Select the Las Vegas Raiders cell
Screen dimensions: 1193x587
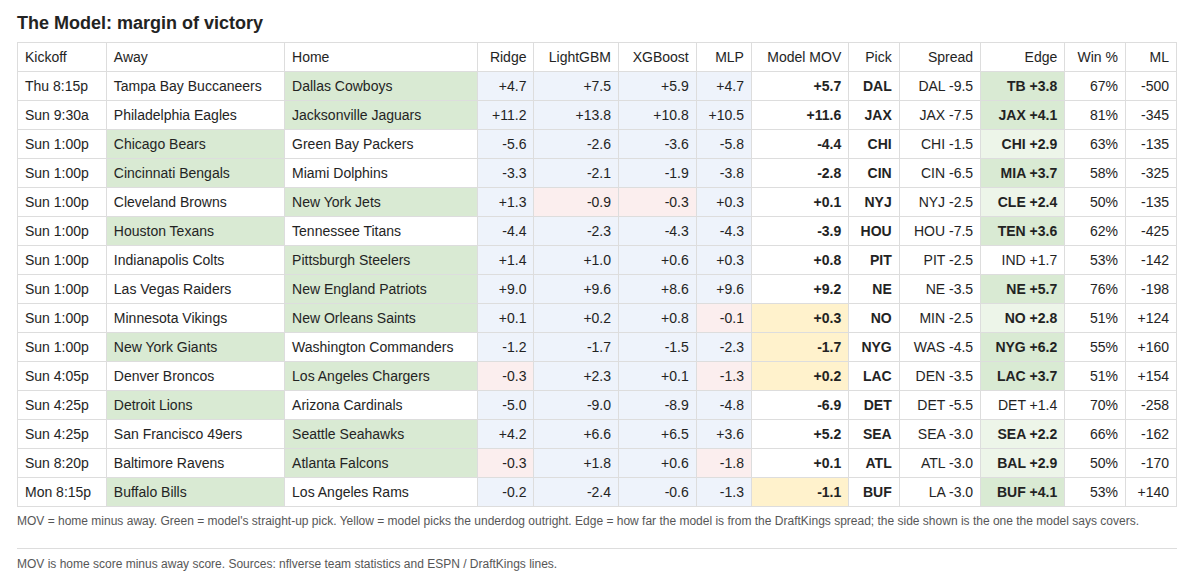196,289
